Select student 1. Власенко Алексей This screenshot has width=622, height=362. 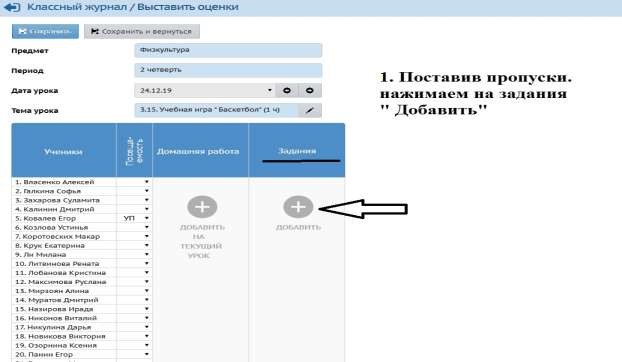pyautogui.click(x=54, y=182)
